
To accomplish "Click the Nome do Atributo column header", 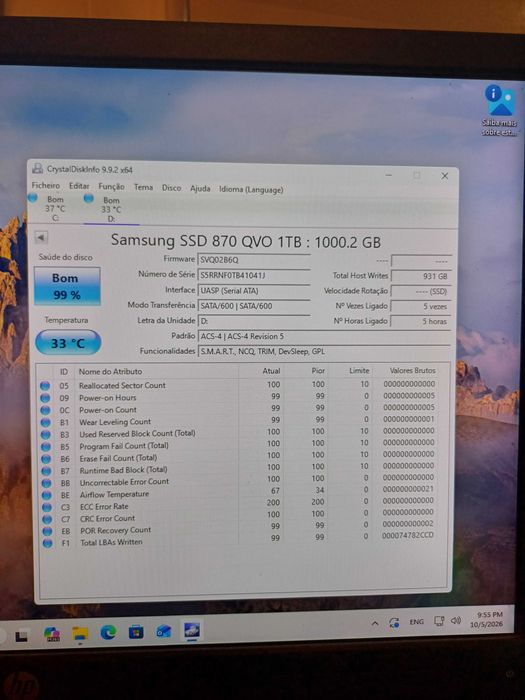I will 110,371.
